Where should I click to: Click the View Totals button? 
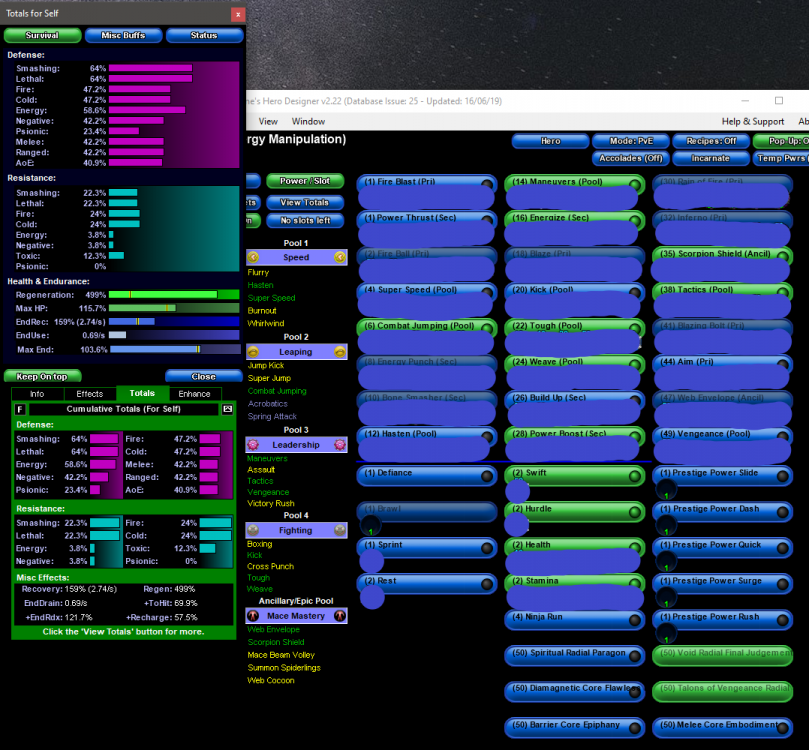tap(304, 202)
